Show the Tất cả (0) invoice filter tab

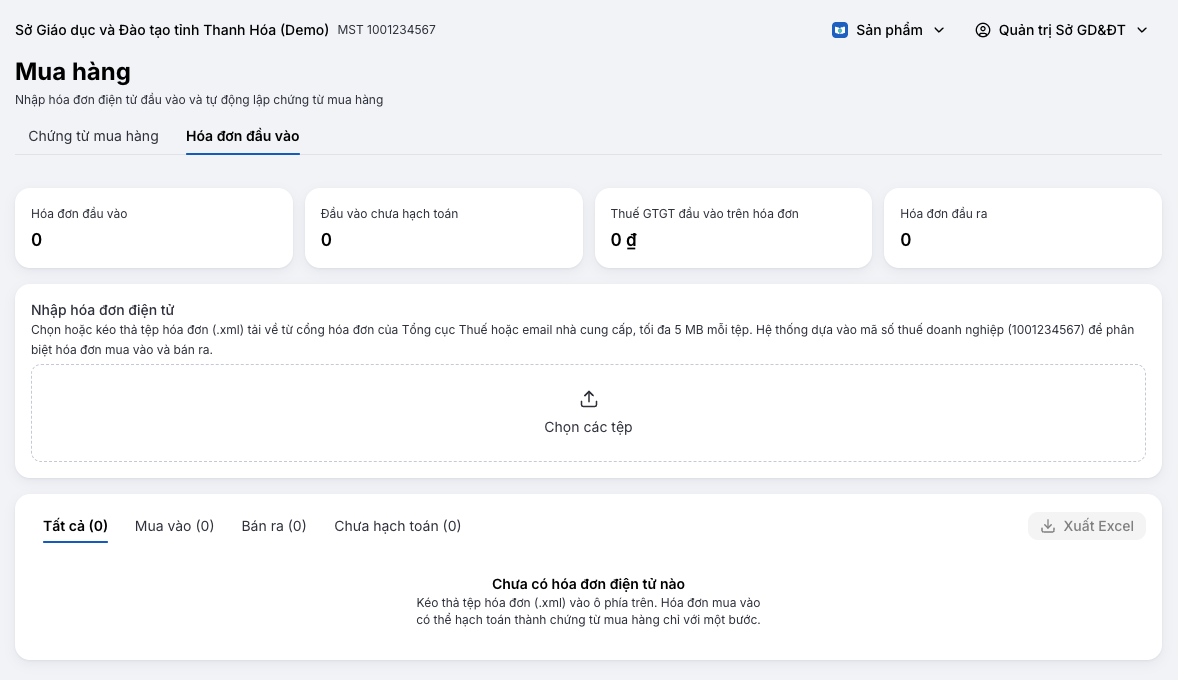pyautogui.click(x=75, y=526)
